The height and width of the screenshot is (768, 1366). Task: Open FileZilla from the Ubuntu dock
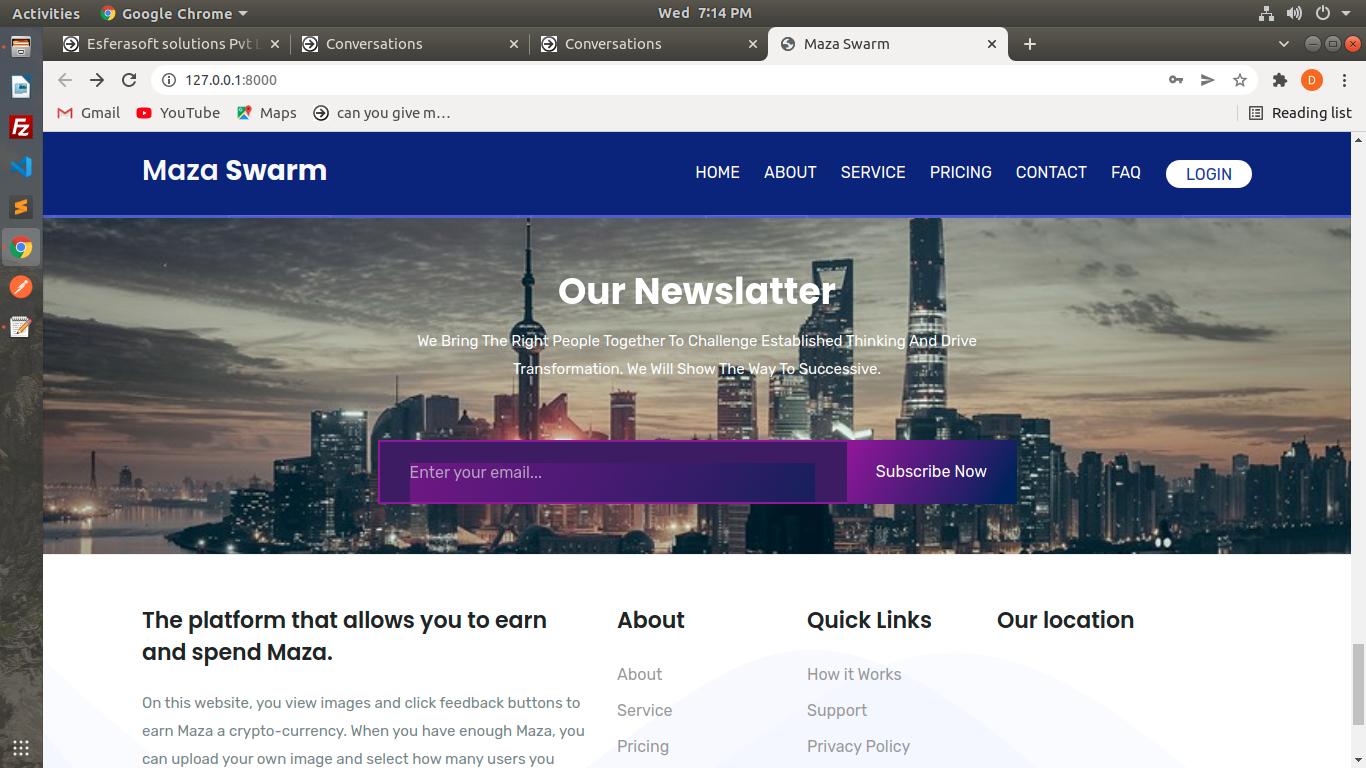(x=21, y=127)
